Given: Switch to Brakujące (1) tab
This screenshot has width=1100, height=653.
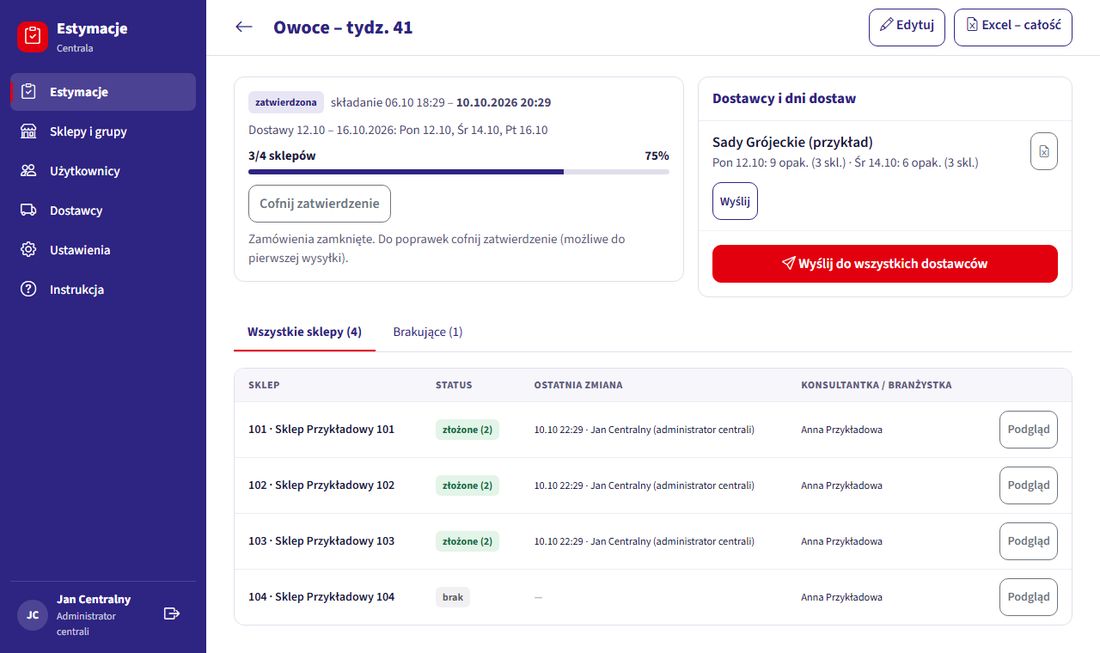Looking at the screenshot, I should (x=427, y=332).
